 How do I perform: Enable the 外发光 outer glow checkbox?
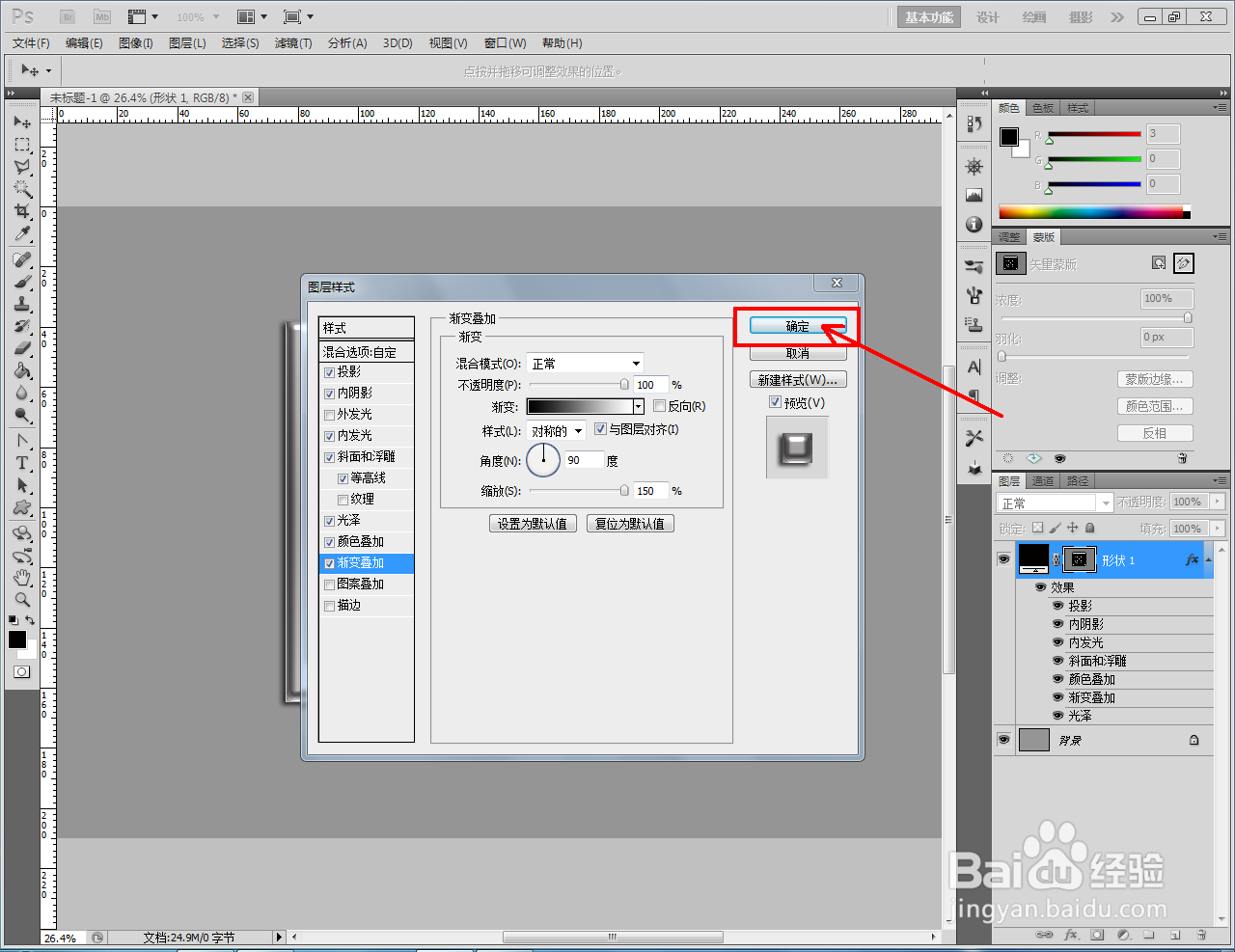pyautogui.click(x=330, y=415)
